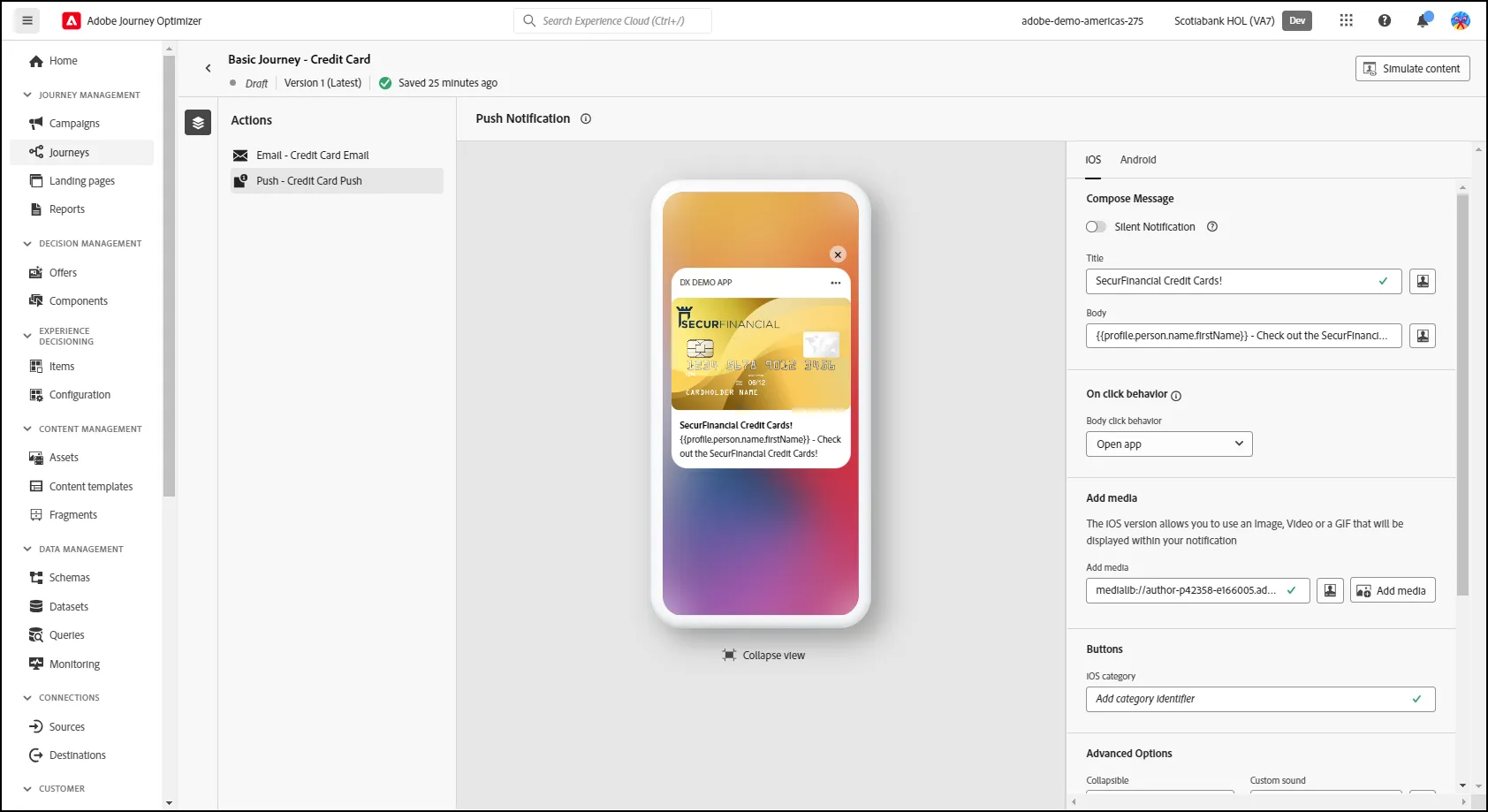Collapse the Journey Management section
Image resolution: width=1488 pixels, height=812 pixels.
[27, 95]
